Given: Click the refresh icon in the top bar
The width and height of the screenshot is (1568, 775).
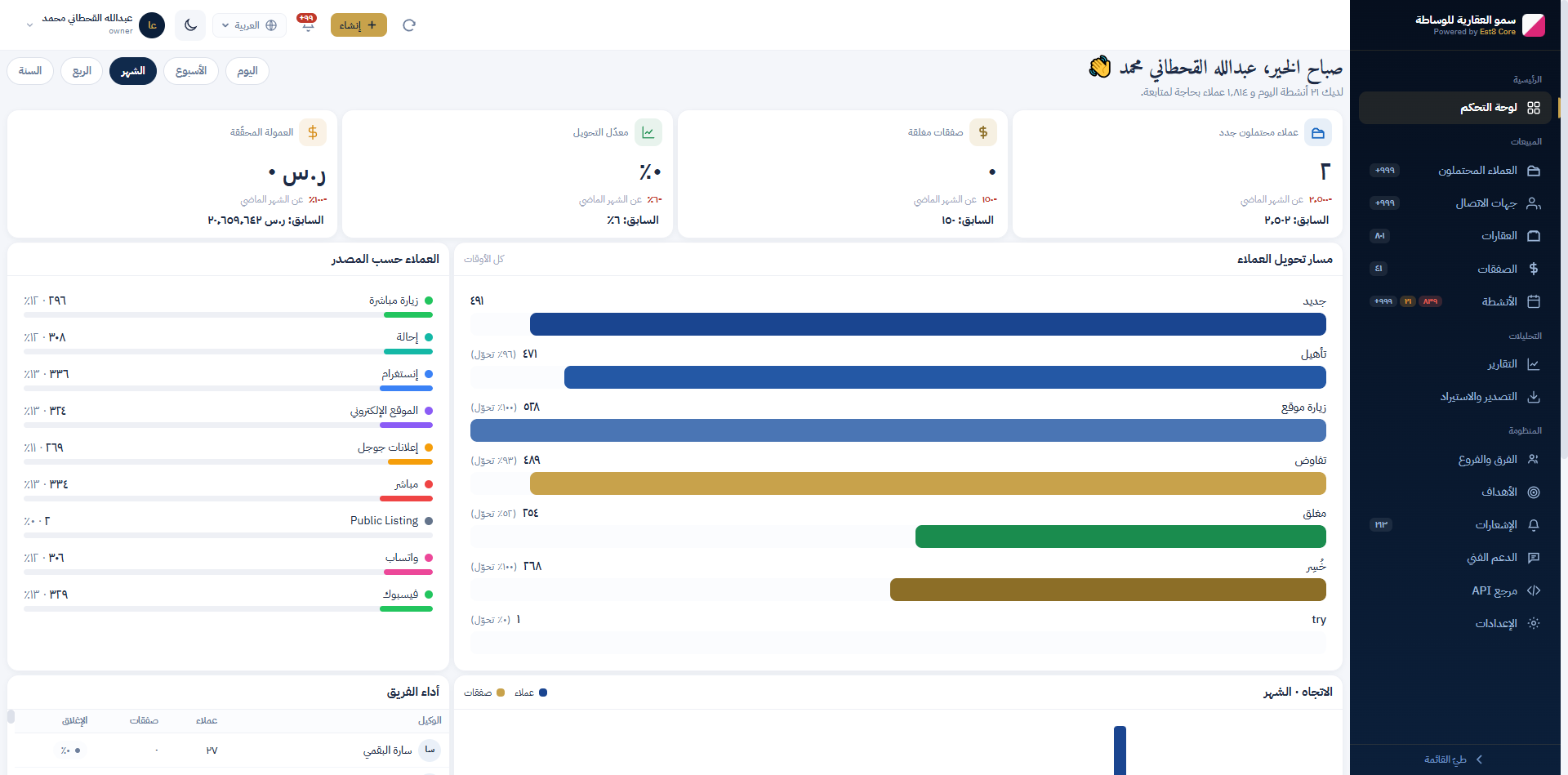Looking at the screenshot, I should click(x=409, y=25).
